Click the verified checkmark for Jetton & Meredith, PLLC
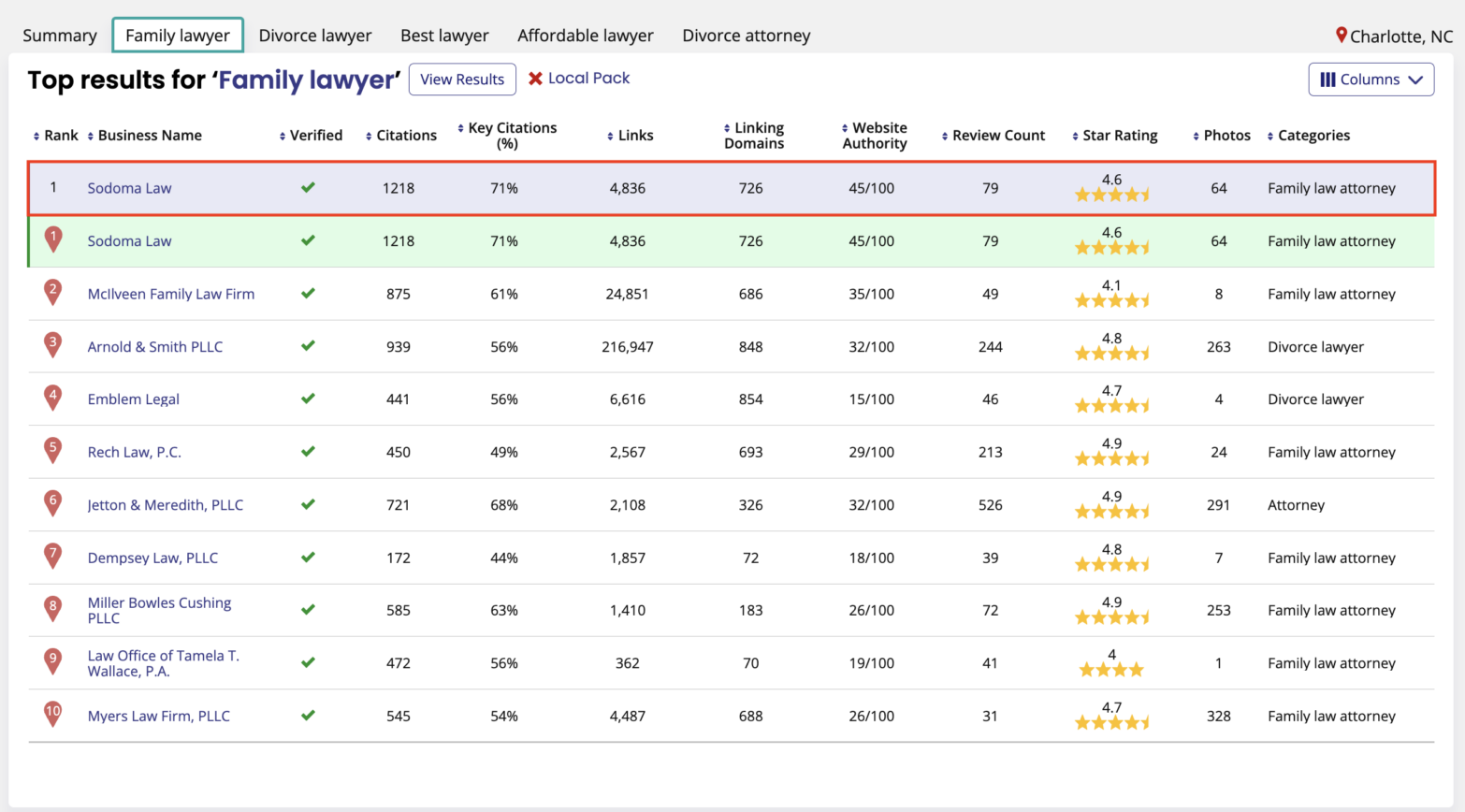 (x=308, y=505)
